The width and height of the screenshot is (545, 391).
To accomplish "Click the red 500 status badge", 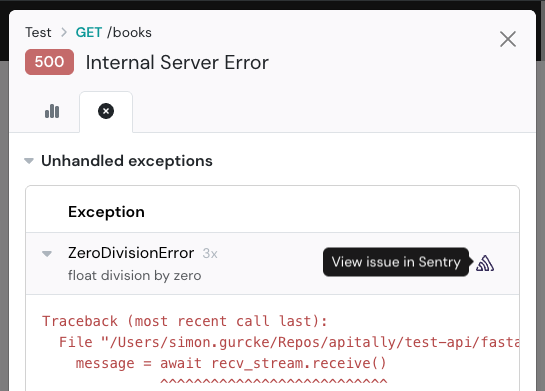I will click(x=49, y=62).
